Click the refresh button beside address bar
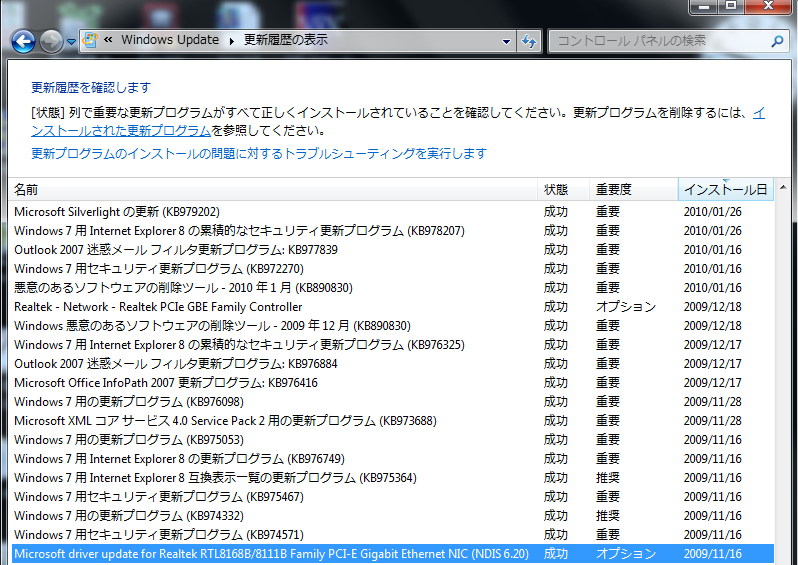The width and height of the screenshot is (798, 565). click(x=529, y=41)
